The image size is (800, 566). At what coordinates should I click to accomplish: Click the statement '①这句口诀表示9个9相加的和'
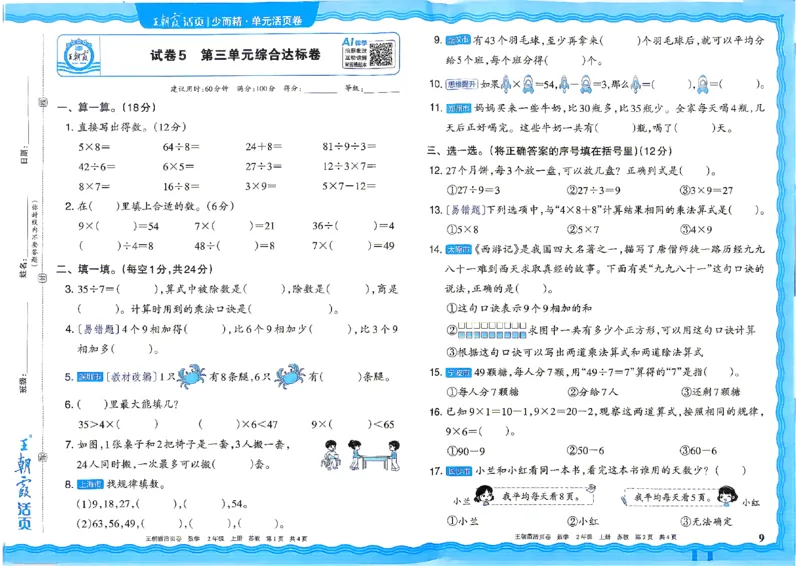tap(519, 308)
